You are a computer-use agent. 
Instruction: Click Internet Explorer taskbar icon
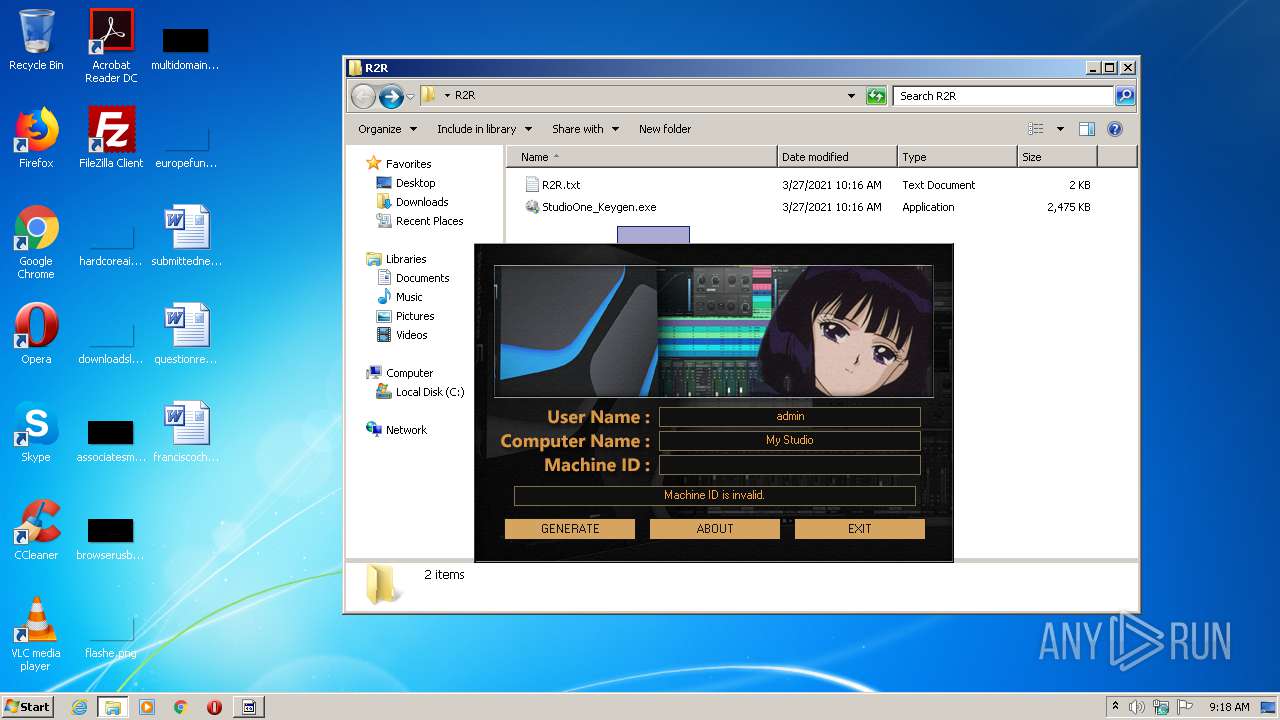(79, 707)
